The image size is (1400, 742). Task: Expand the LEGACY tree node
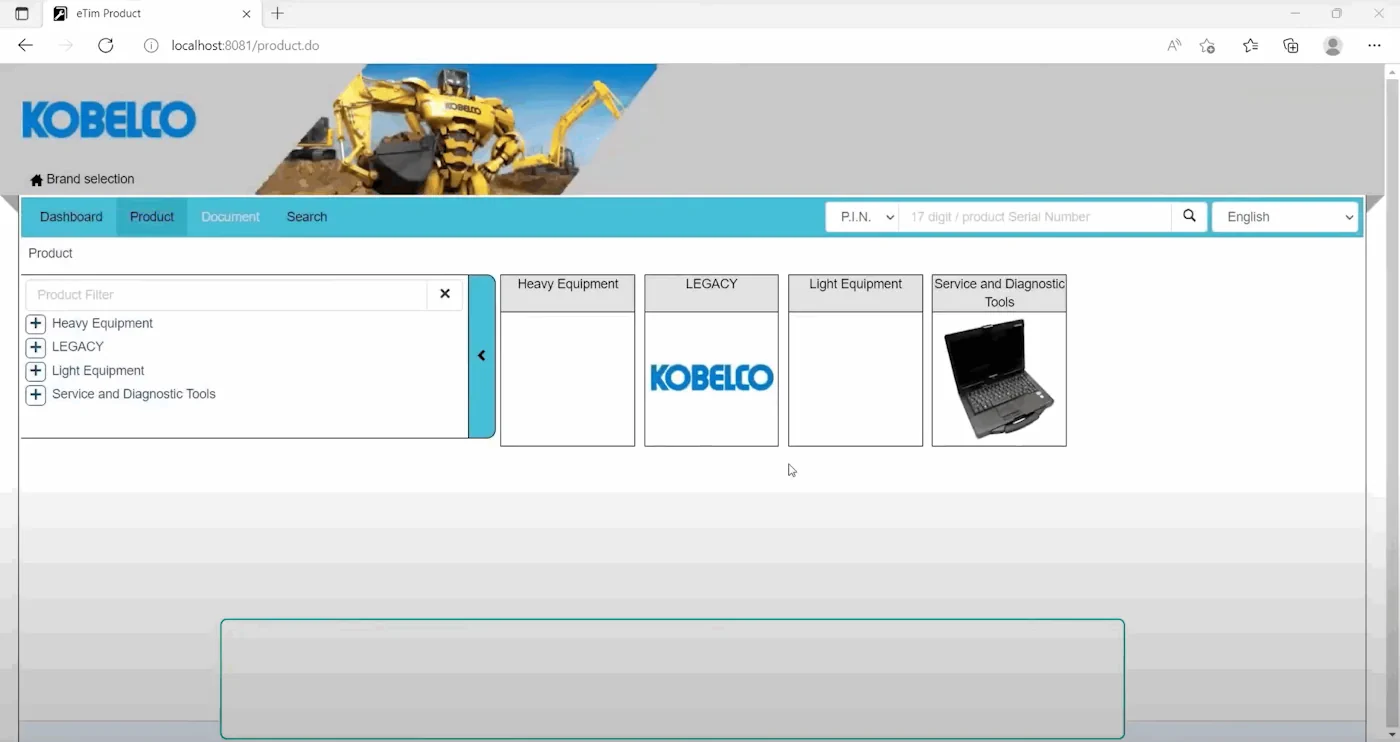(x=36, y=347)
